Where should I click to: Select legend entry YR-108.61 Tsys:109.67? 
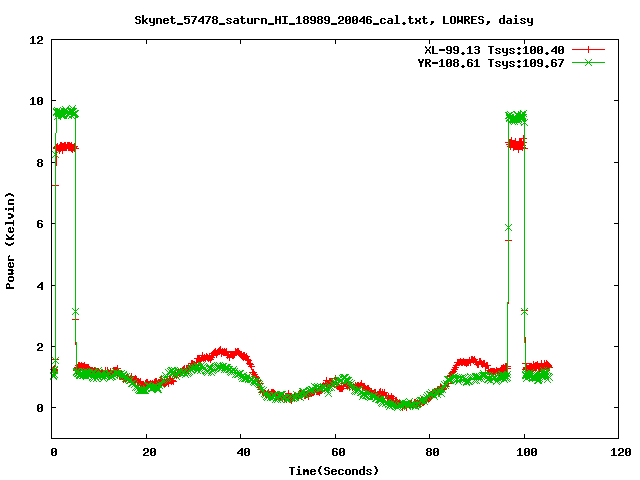click(x=491, y=63)
